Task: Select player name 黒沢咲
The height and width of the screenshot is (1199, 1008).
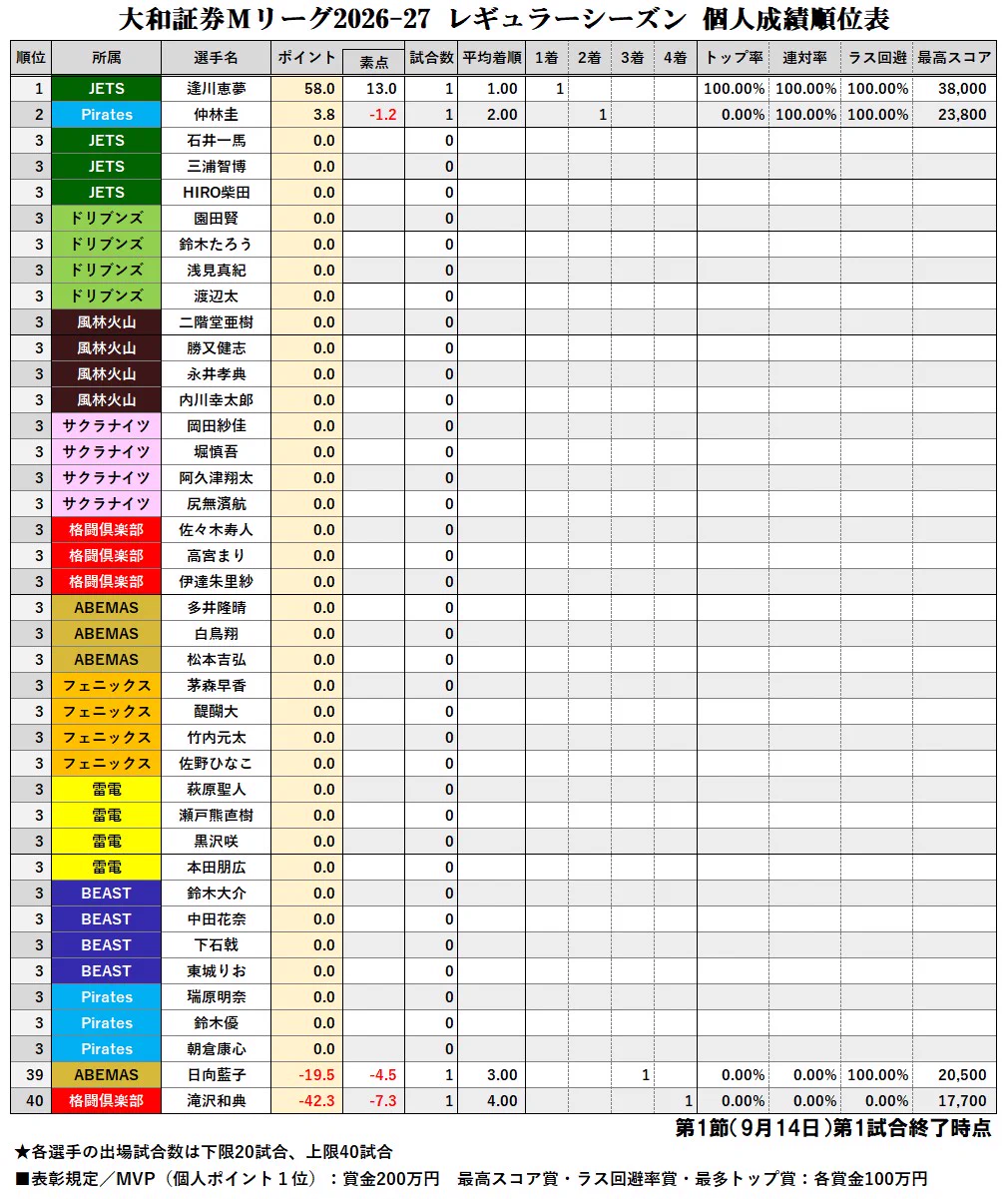Action: coord(216,842)
